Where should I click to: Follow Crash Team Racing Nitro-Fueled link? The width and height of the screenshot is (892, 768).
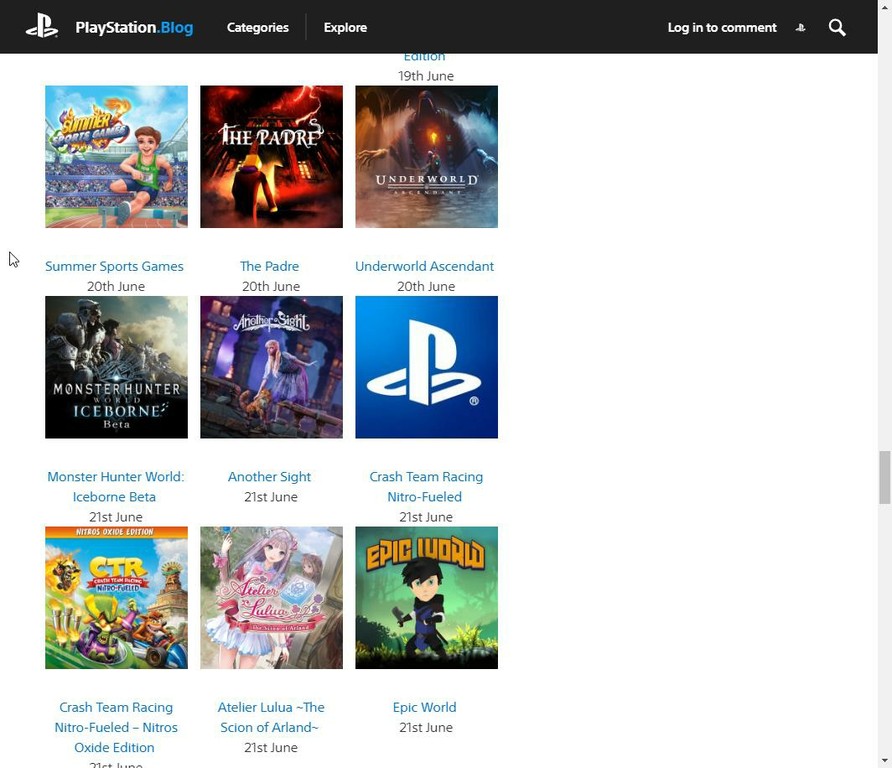426,487
